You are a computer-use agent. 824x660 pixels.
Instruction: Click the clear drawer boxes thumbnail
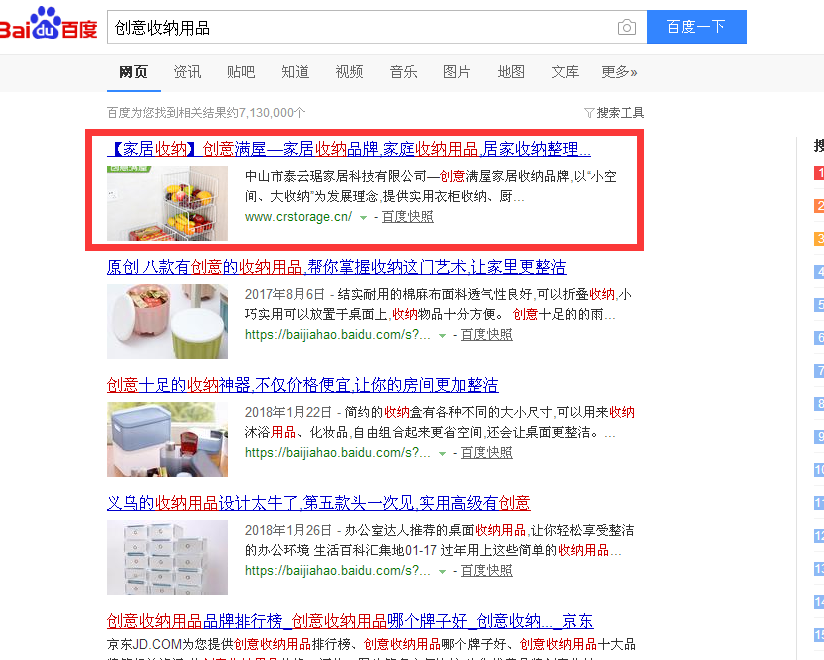(167, 557)
